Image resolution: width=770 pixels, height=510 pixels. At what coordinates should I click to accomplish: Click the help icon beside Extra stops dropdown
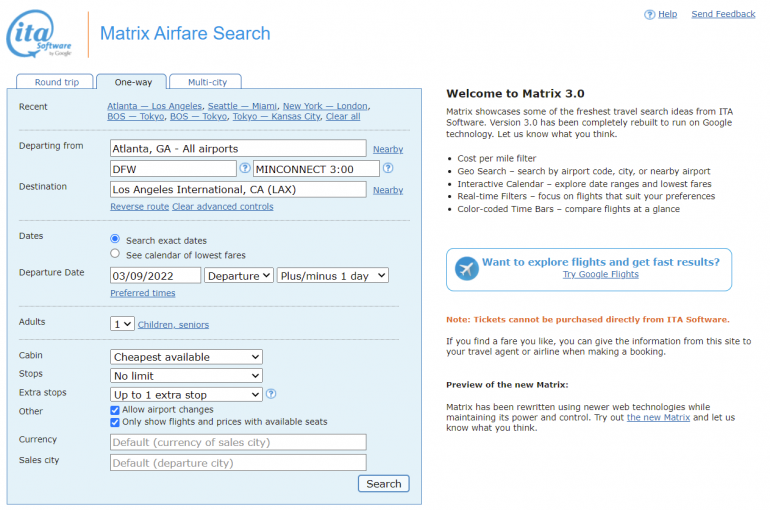pos(271,394)
